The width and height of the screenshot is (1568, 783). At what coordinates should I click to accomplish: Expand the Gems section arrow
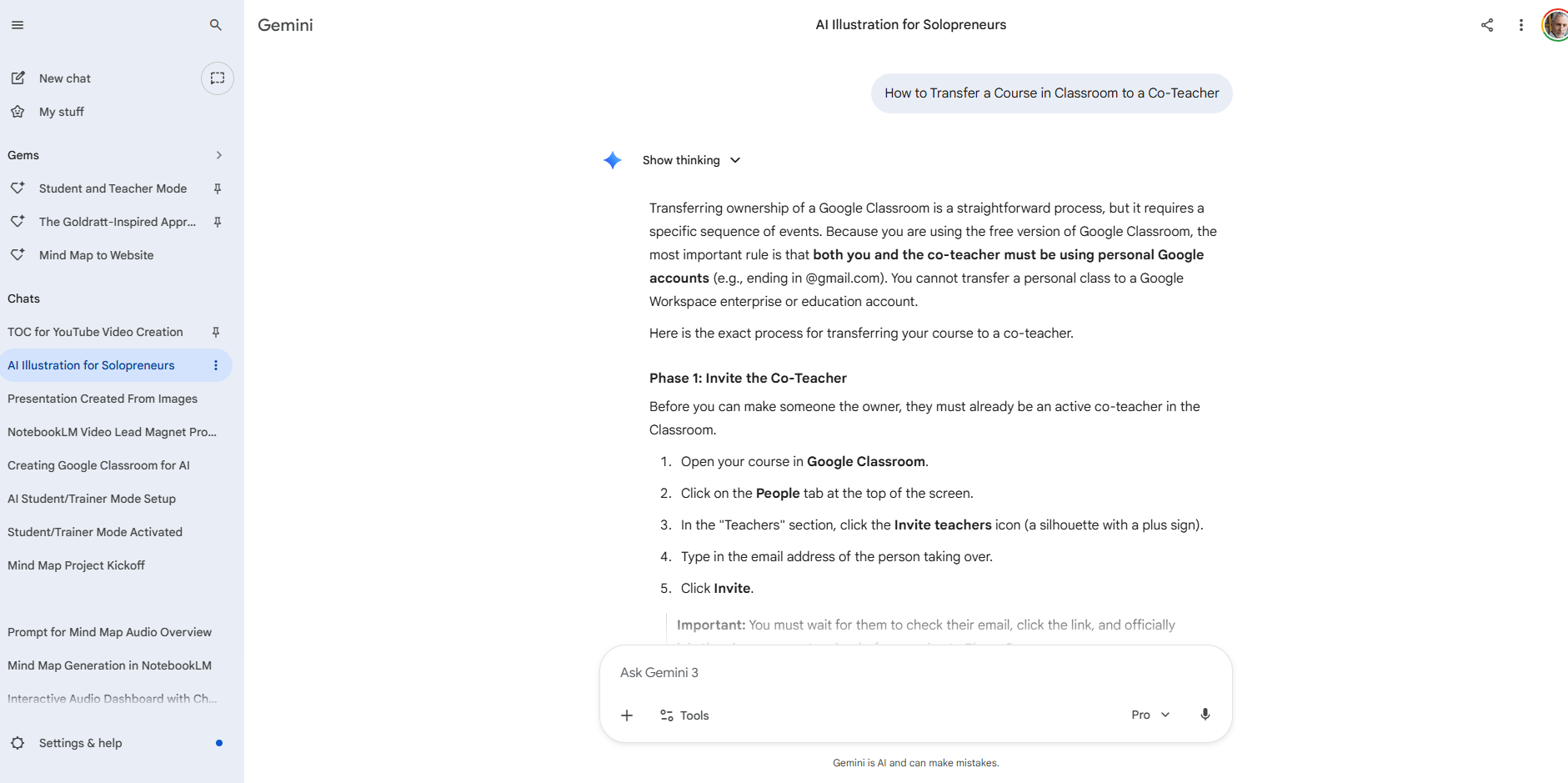(218, 155)
